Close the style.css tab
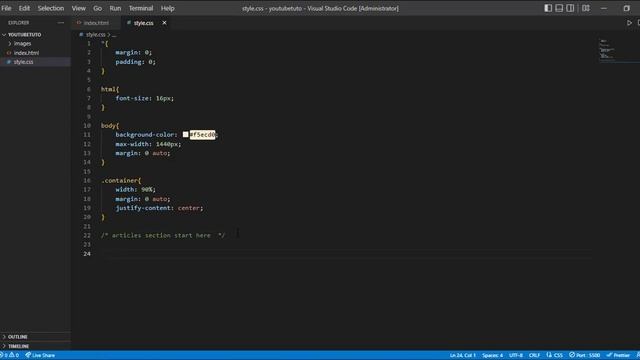The image size is (640, 360). click(164, 23)
